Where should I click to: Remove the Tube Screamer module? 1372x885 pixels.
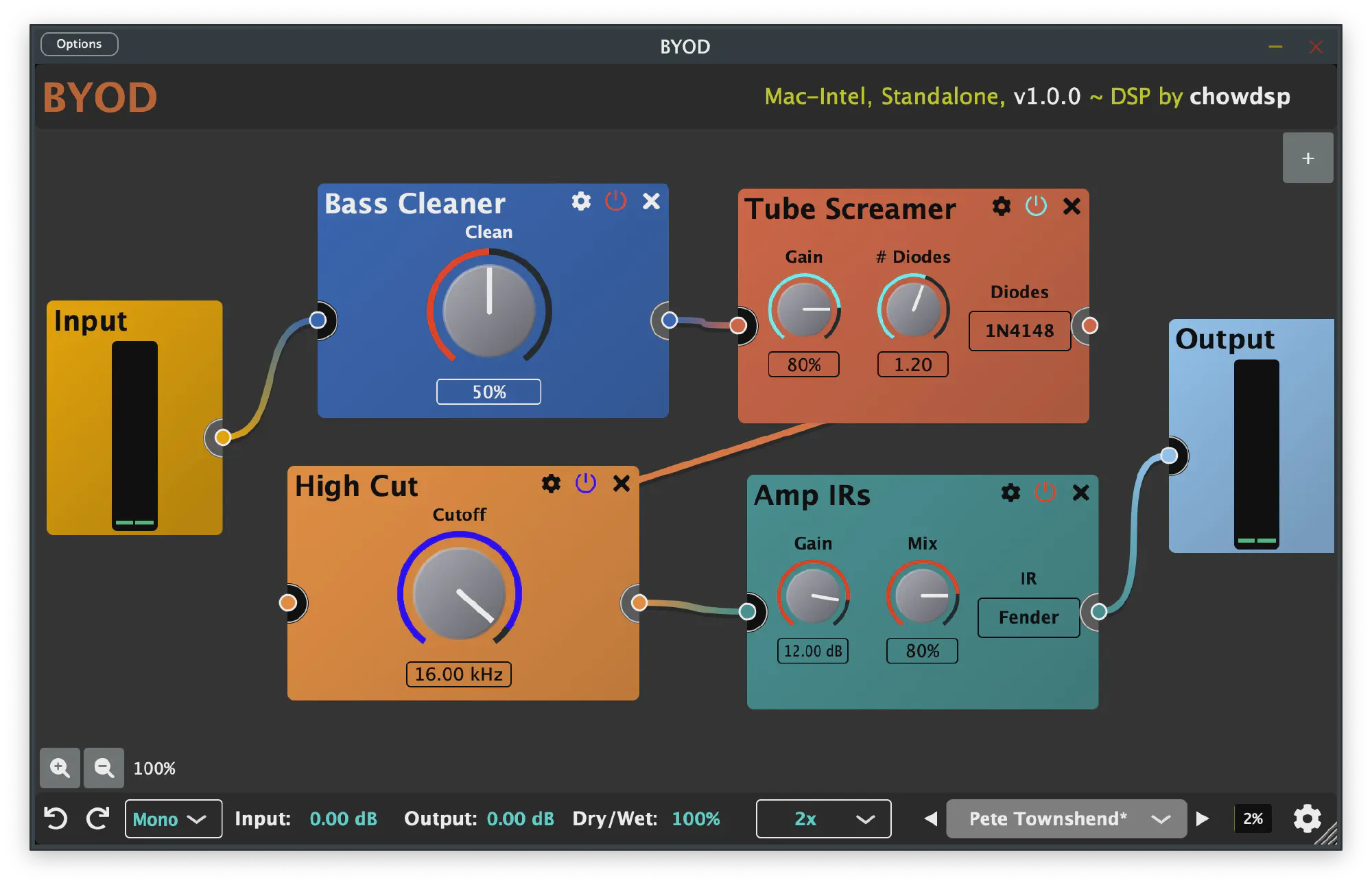1072,206
